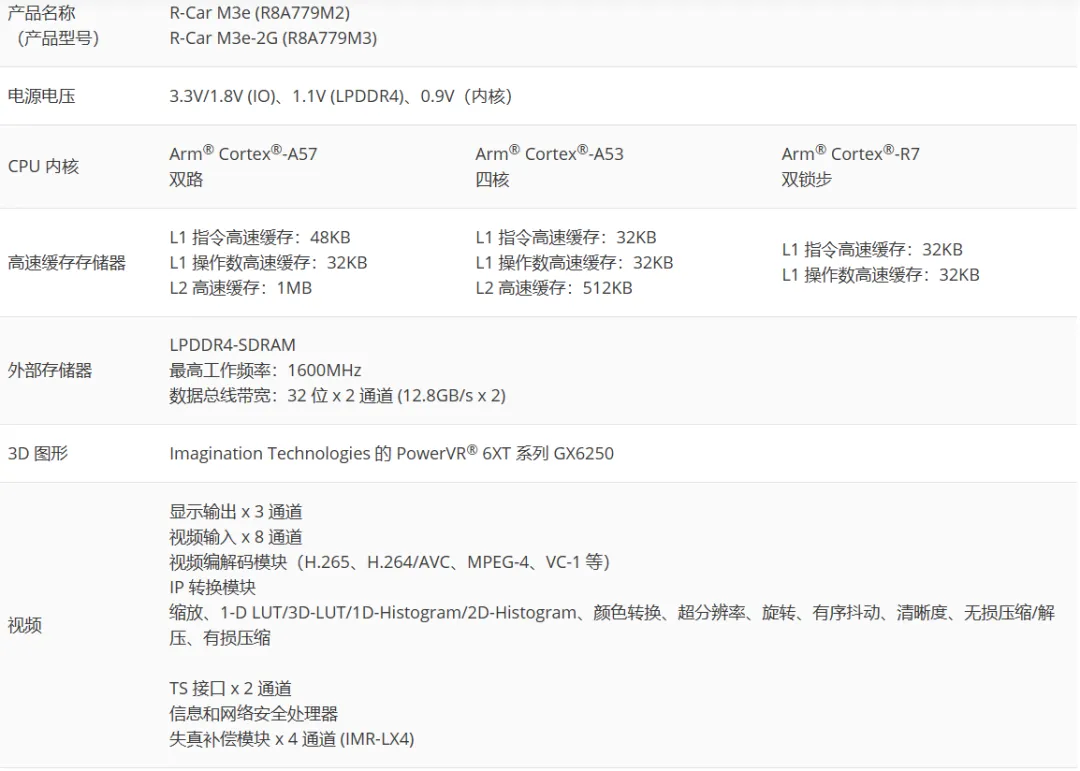The image size is (1080, 771).
Task: Click the Arm Cortex-A57 cell
Action: pos(243,154)
